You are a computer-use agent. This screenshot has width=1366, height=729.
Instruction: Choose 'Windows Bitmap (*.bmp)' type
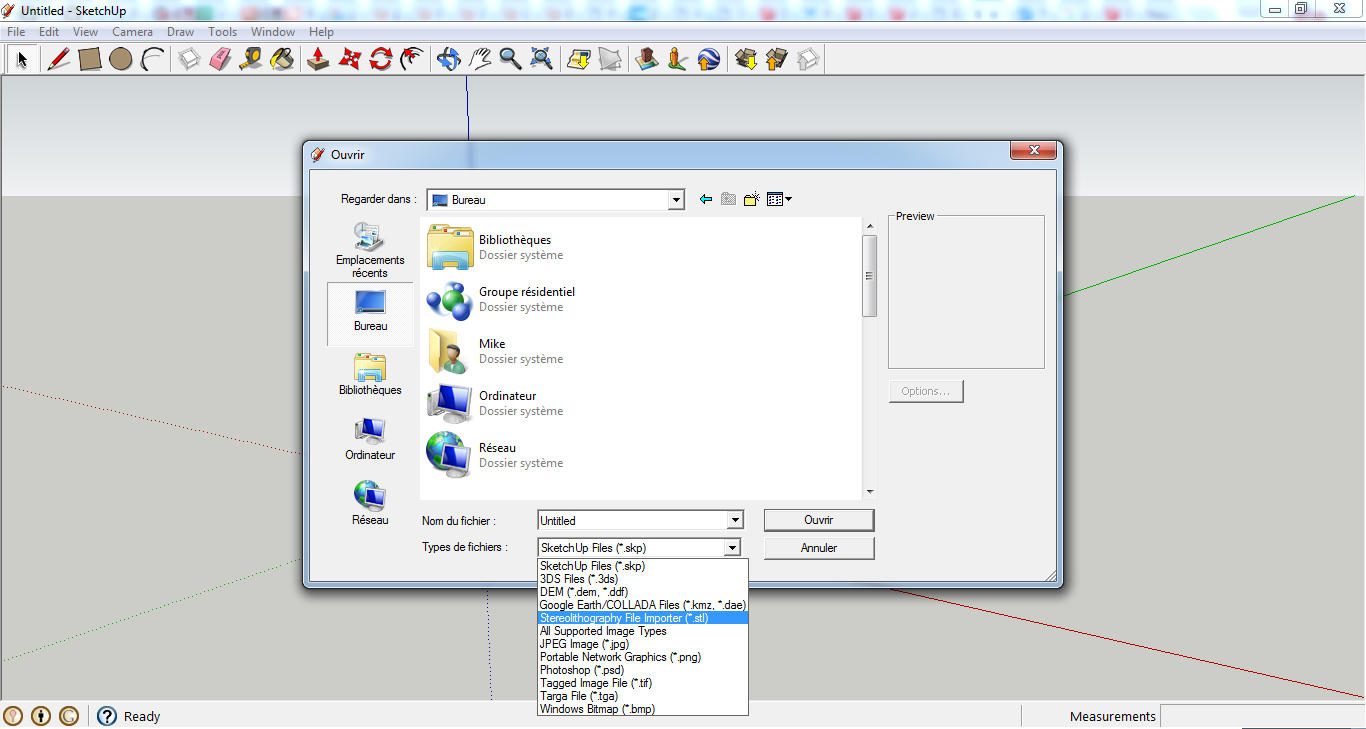[x=643, y=709]
